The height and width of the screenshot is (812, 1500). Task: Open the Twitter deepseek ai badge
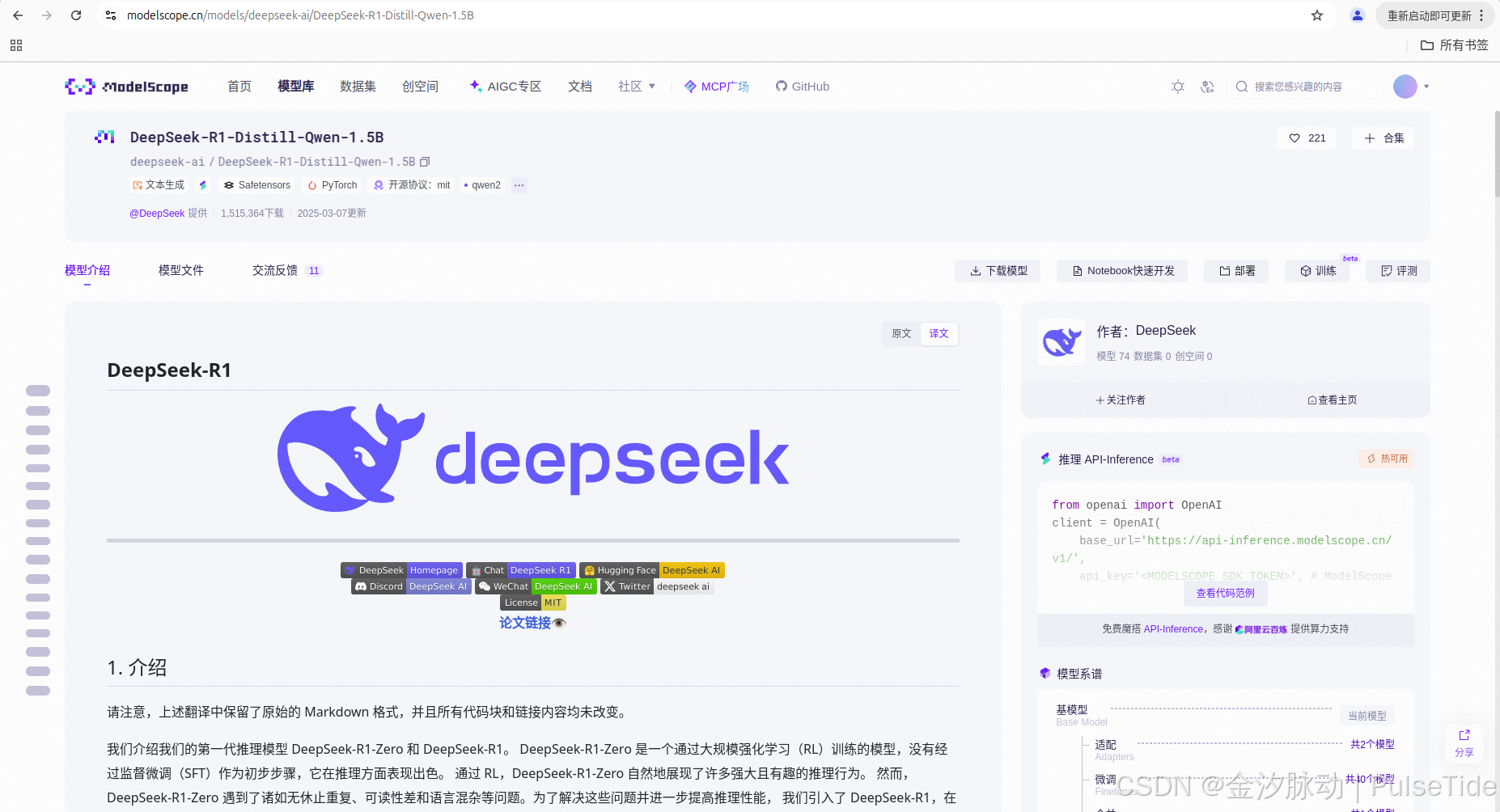pyautogui.click(x=657, y=586)
